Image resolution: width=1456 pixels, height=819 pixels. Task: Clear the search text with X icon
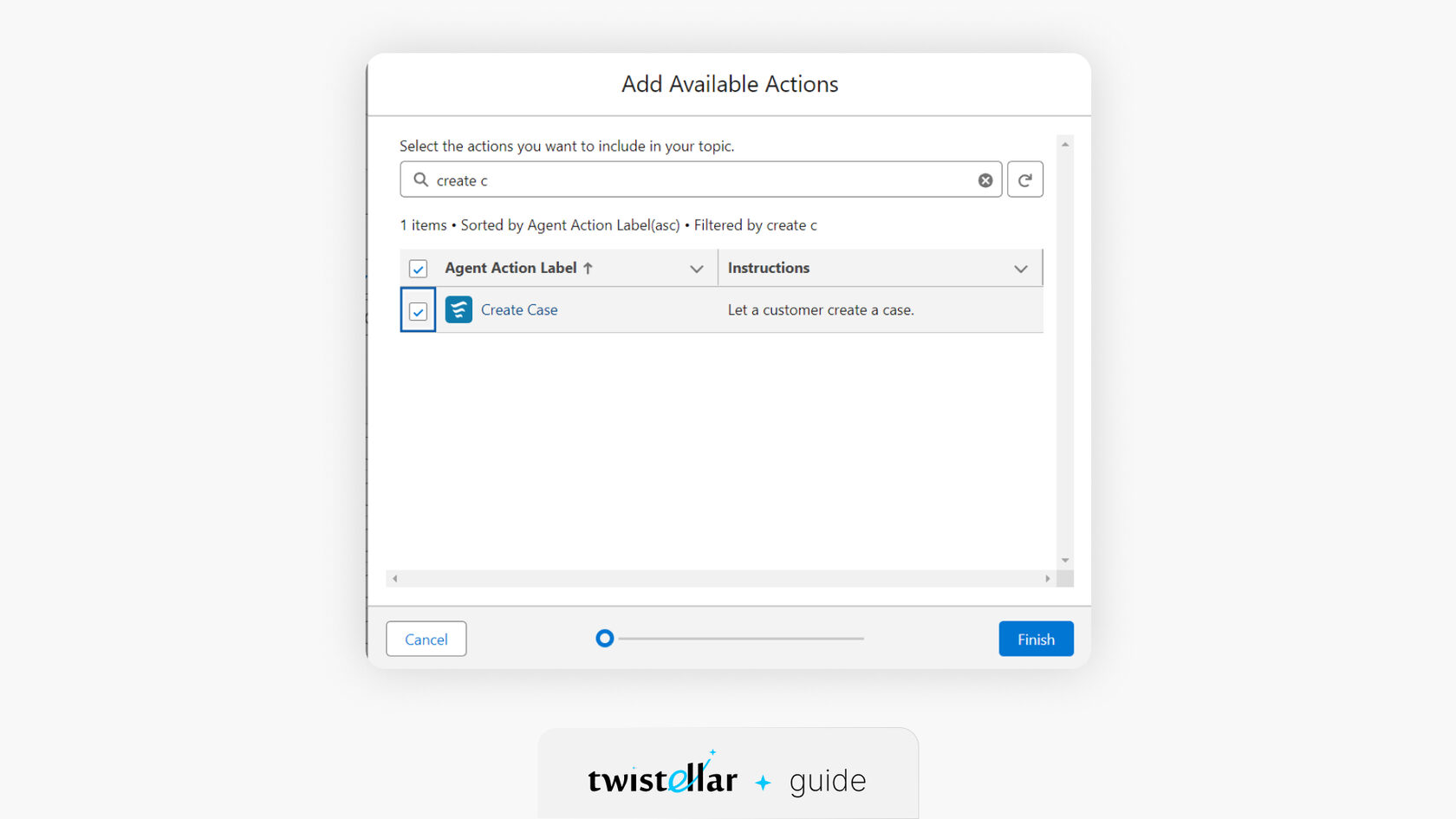tap(985, 180)
